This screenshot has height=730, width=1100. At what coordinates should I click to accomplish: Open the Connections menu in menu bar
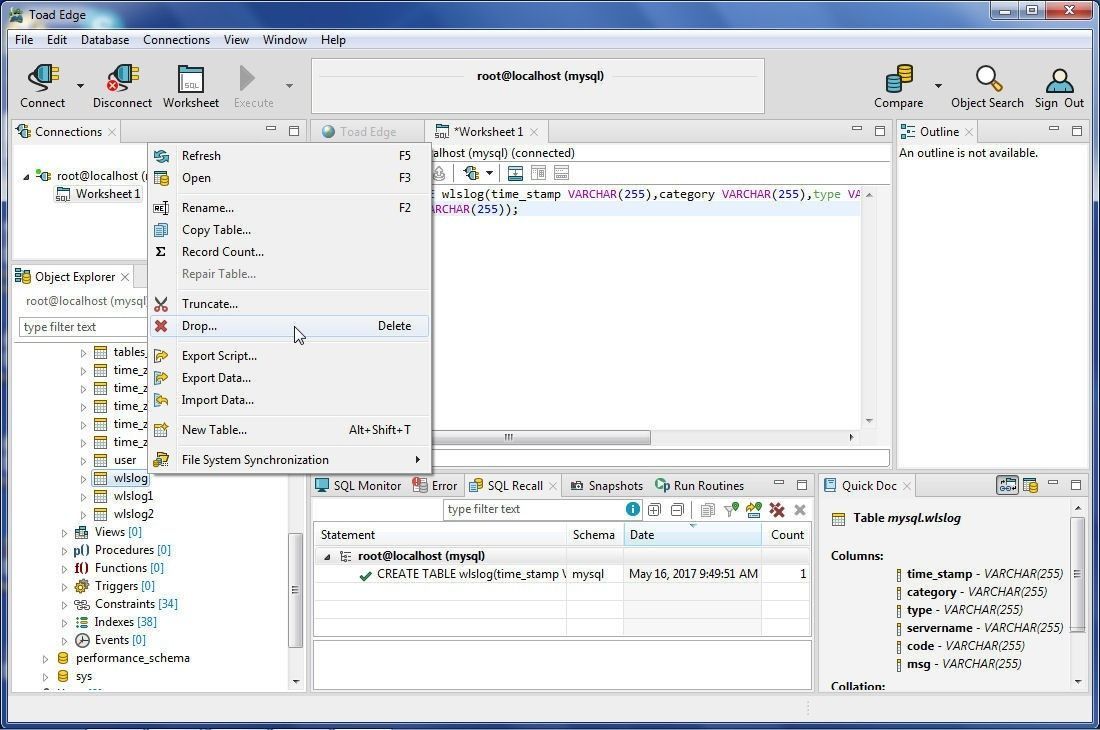[176, 40]
